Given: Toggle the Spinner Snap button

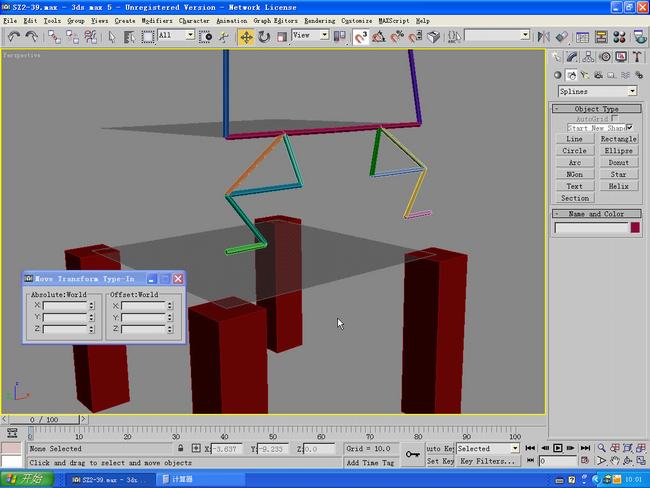Looking at the screenshot, I should (415, 37).
